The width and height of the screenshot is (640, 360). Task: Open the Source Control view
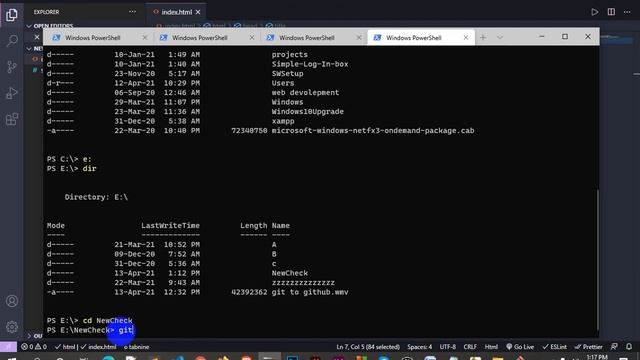pos(12,67)
